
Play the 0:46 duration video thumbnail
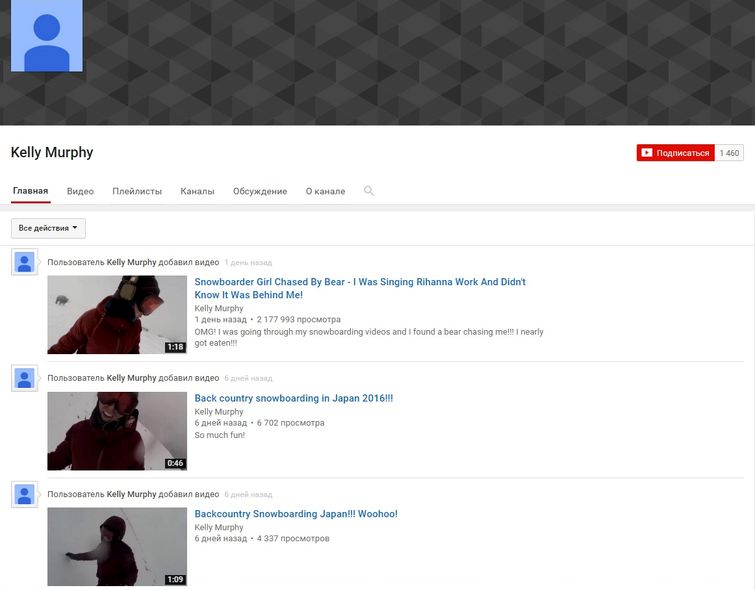[x=117, y=430]
